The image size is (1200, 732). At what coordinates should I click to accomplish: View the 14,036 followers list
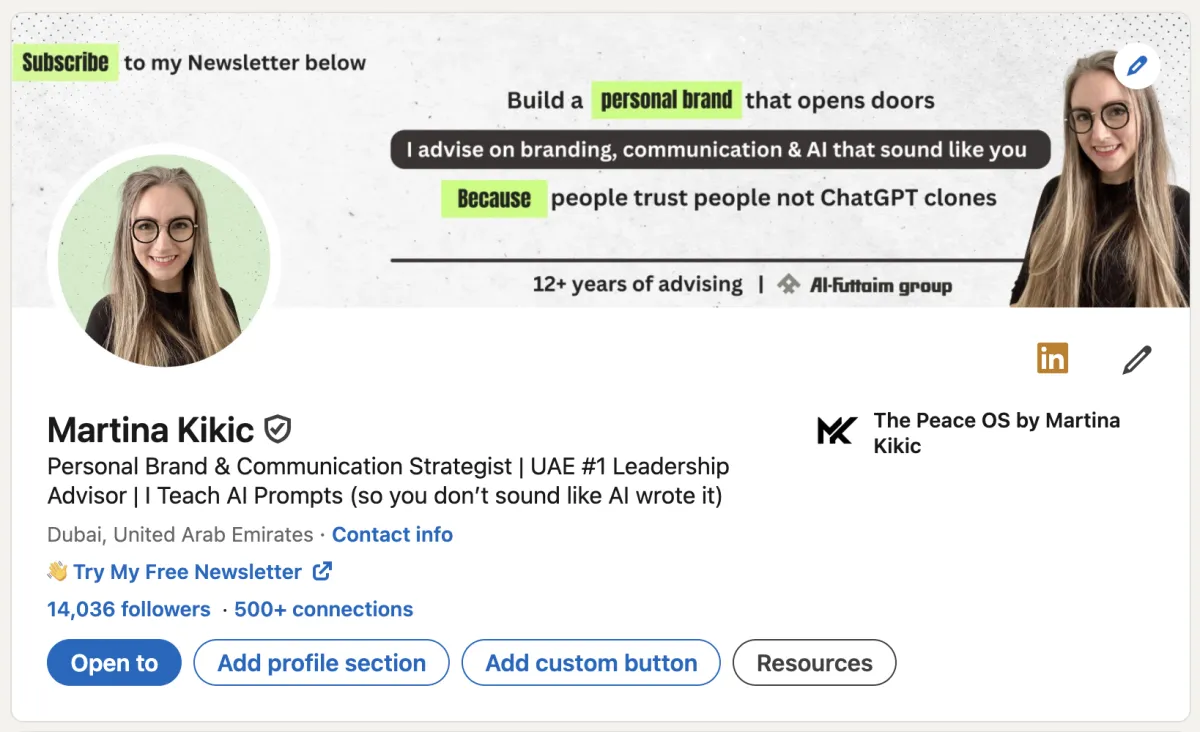[x=128, y=609]
